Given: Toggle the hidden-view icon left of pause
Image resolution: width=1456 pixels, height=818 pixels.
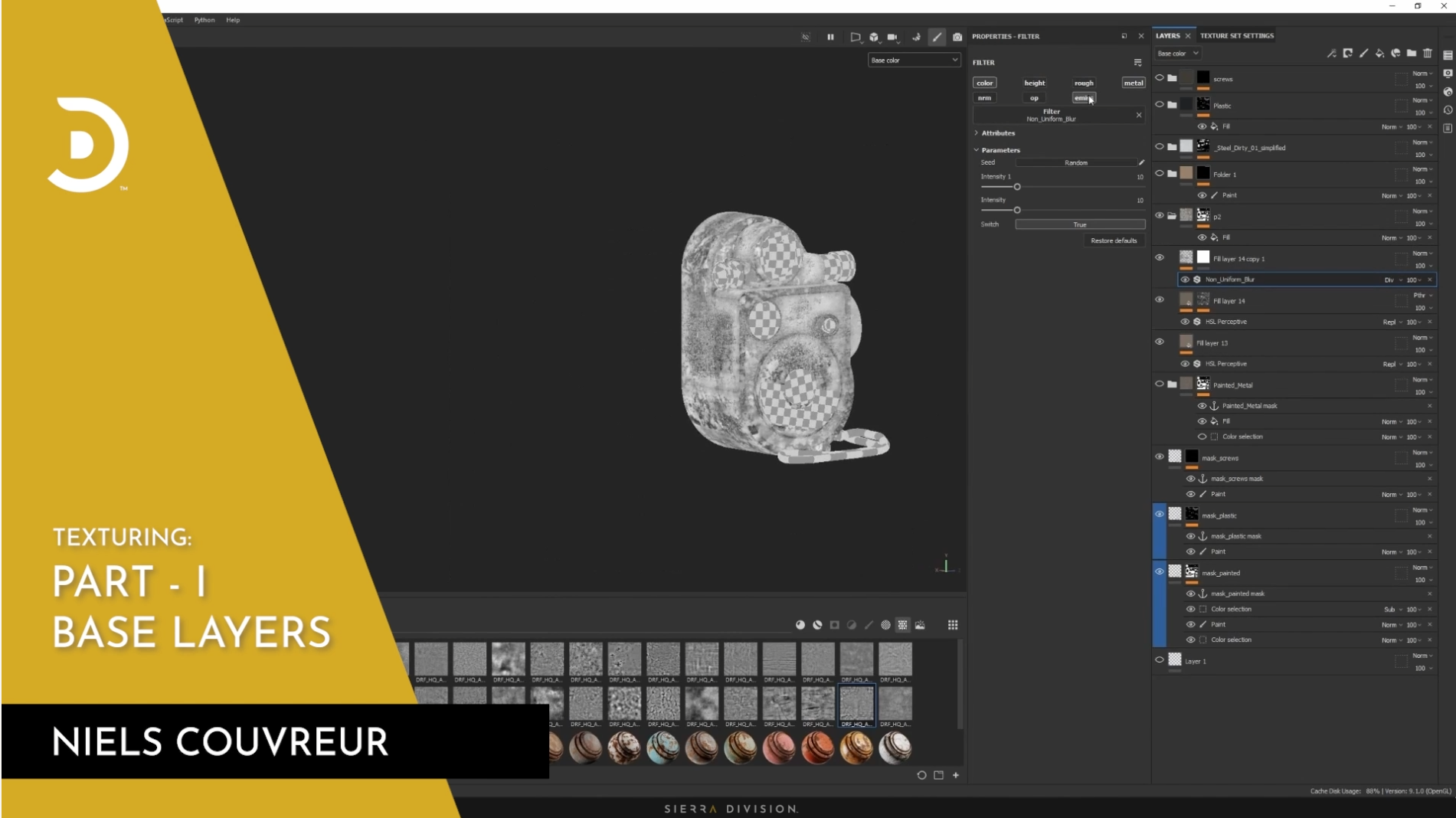Looking at the screenshot, I should click(806, 37).
